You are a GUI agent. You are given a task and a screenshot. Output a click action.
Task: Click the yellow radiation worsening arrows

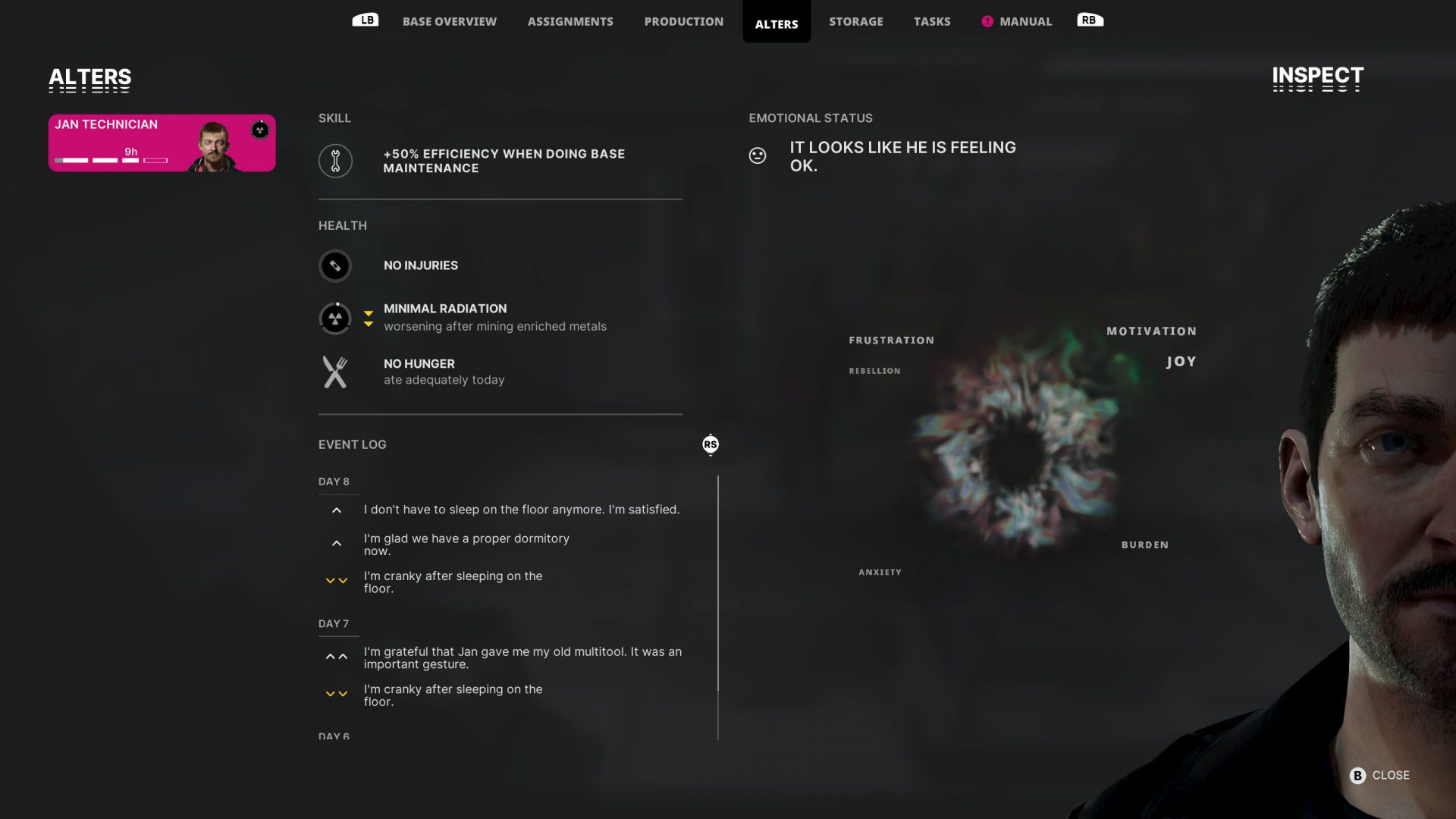pyautogui.click(x=369, y=318)
